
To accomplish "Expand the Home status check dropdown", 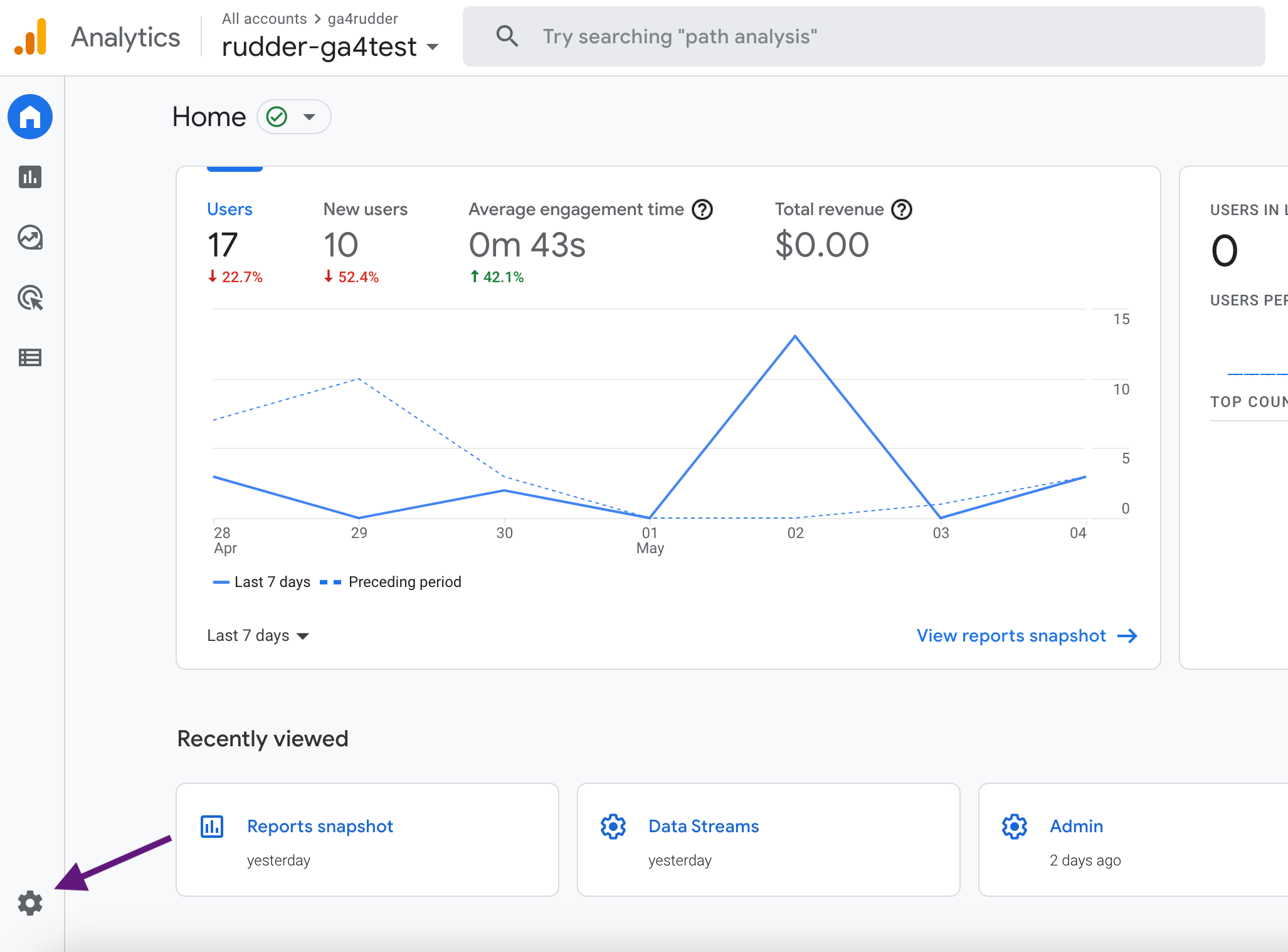I will [293, 117].
